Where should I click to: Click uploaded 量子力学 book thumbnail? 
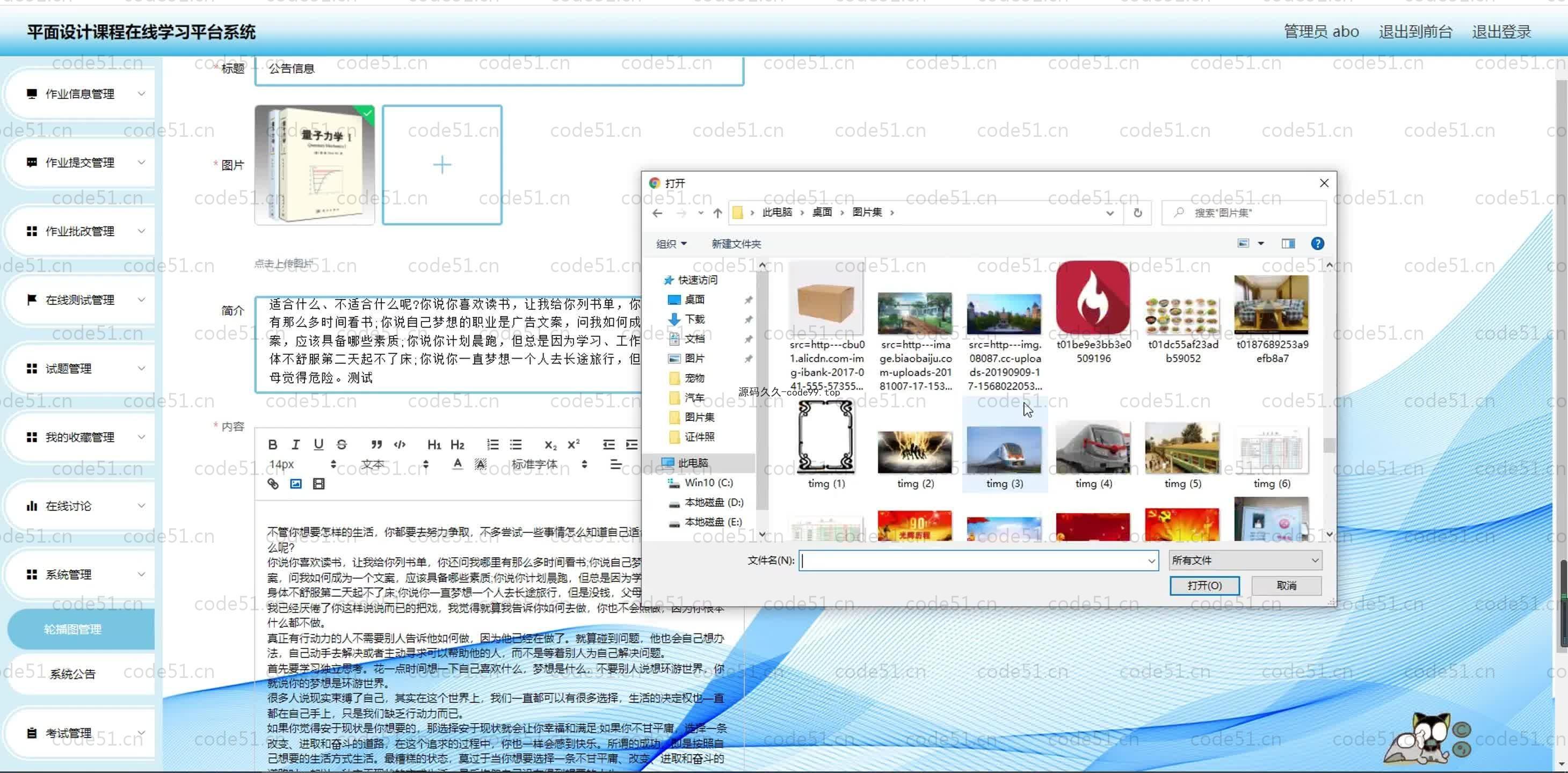[x=315, y=165]
